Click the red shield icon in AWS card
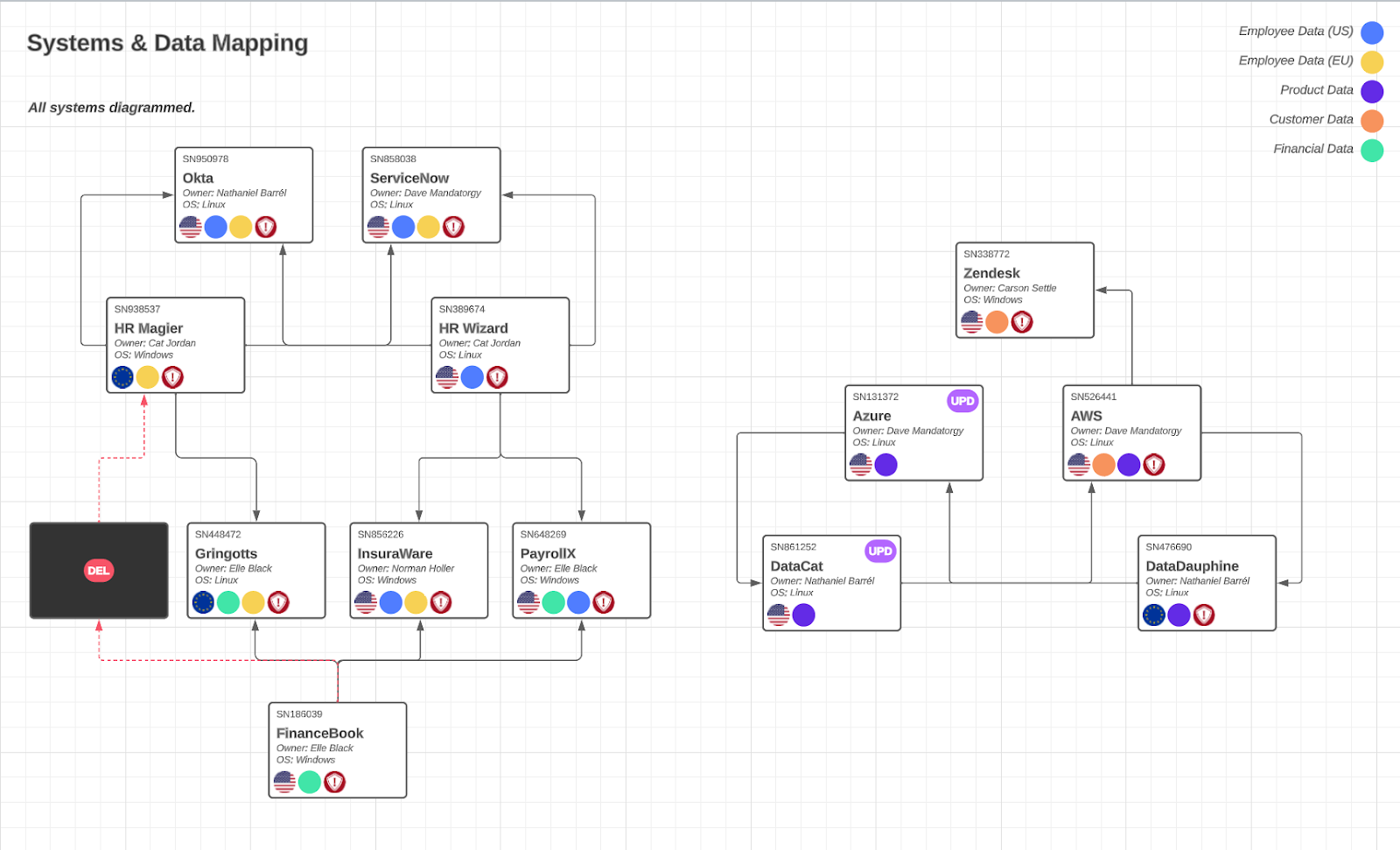1400x850 pixels. coord(1154,465)
